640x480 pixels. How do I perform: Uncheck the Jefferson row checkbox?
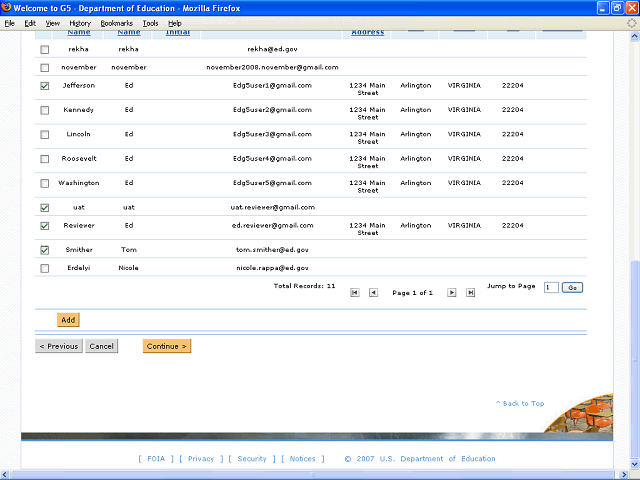(44, 86)
